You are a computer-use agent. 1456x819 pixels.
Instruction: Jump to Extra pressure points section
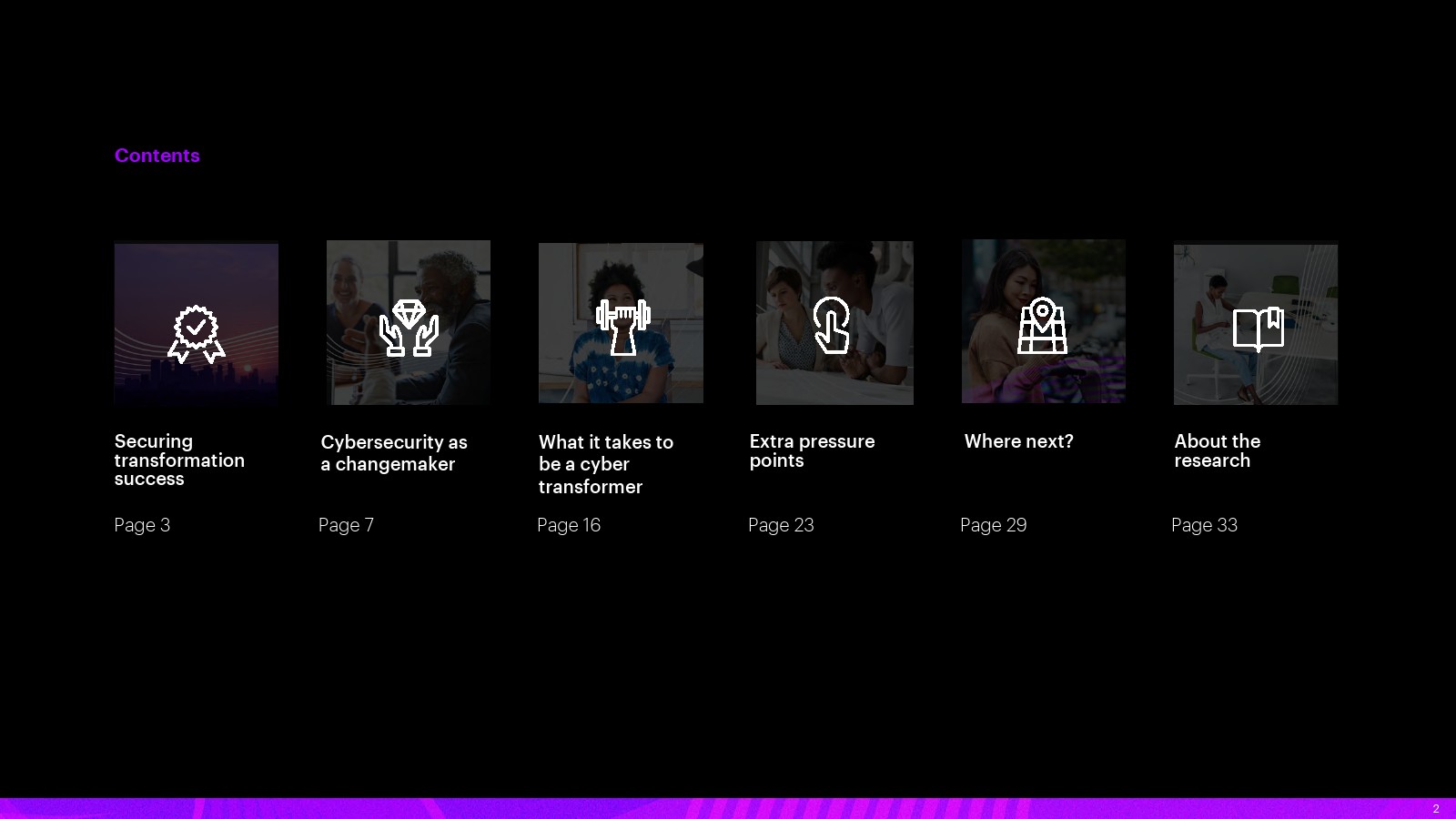click(812, 450)
